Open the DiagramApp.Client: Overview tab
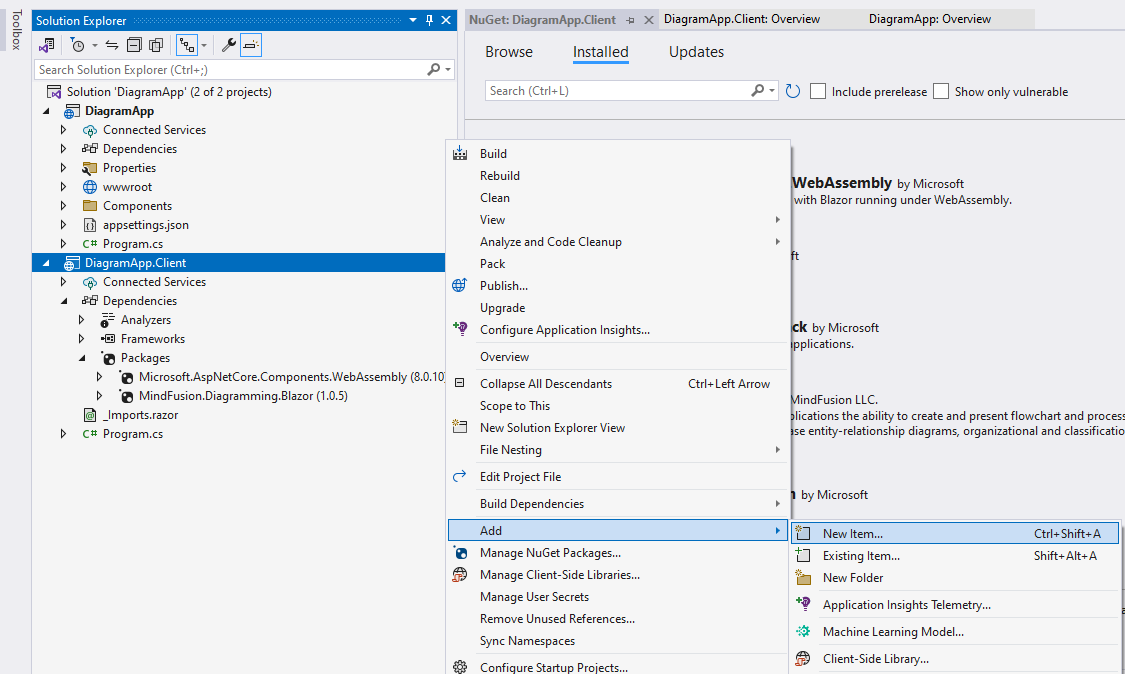The height and width of the screenshot is (674, 1125). click(x=742, y=19)
